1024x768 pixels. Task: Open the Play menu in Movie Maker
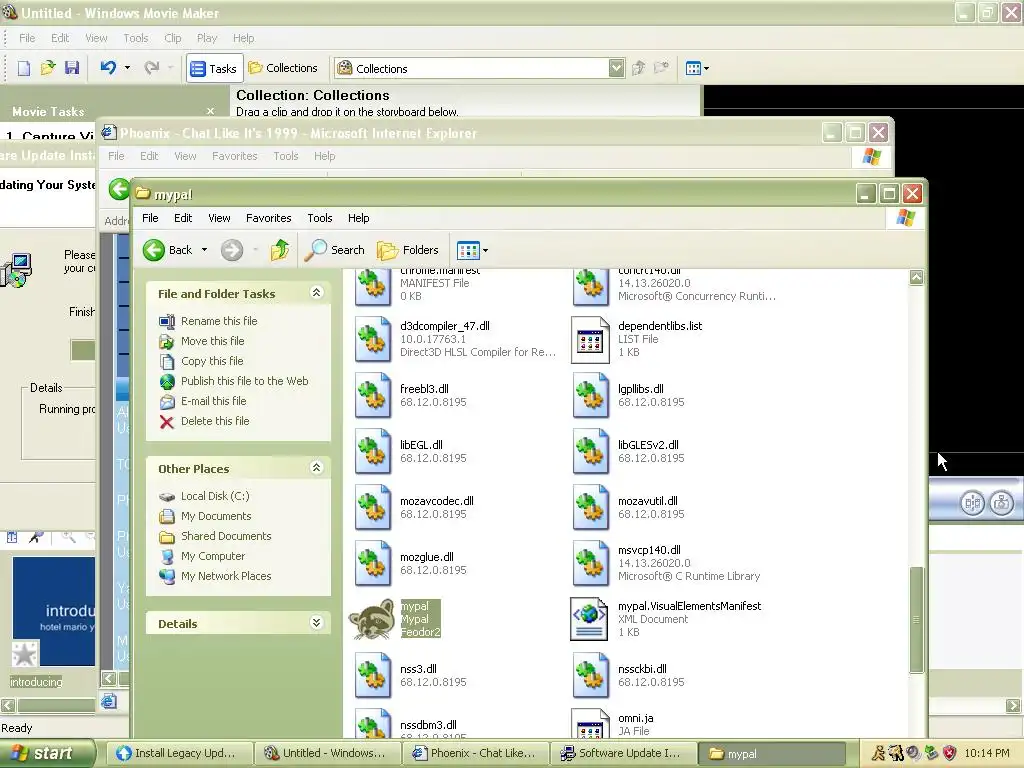tap(206, 38)
